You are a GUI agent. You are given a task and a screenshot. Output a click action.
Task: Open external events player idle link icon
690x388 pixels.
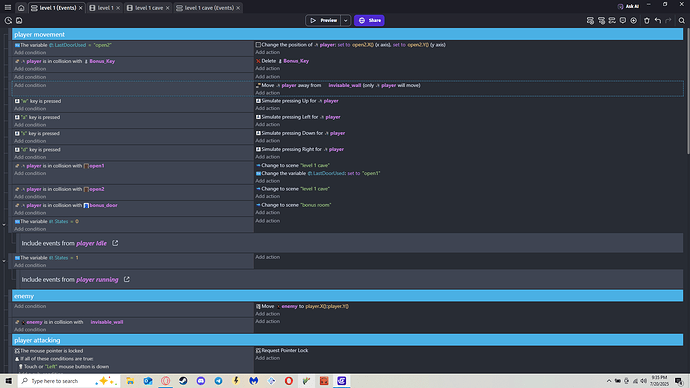pos(115,243)
